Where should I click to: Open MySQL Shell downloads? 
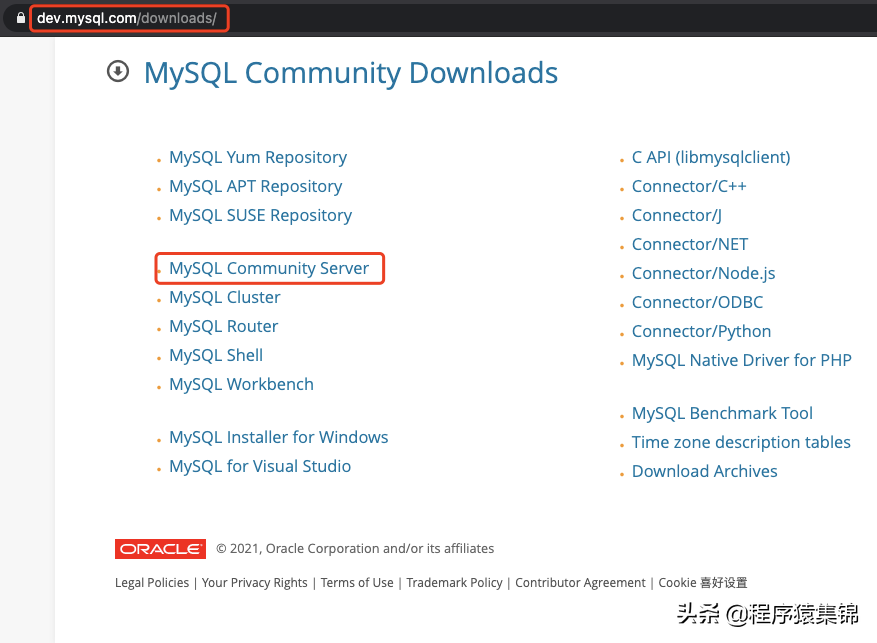216,356
